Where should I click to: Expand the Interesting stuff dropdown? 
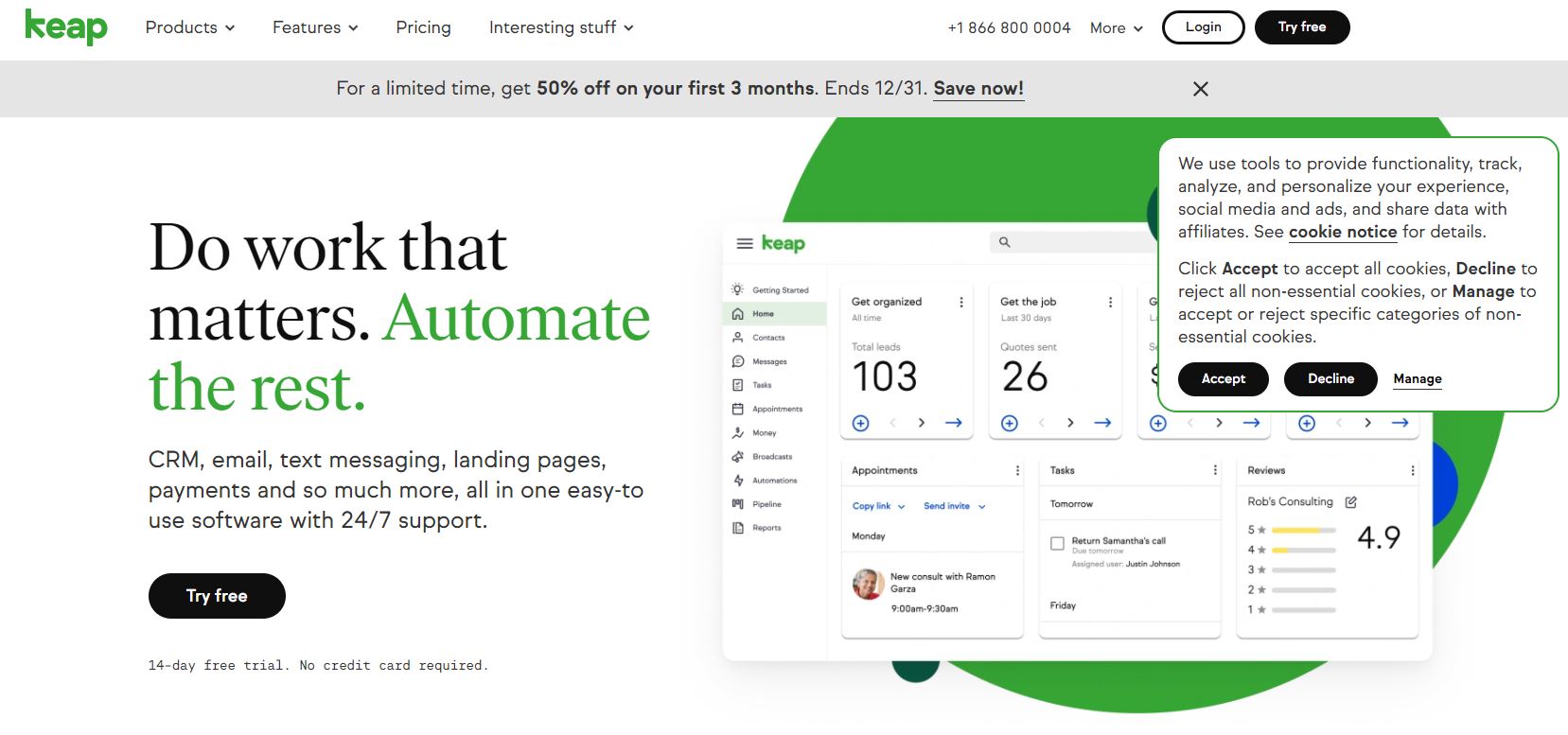tap(561, 27)
